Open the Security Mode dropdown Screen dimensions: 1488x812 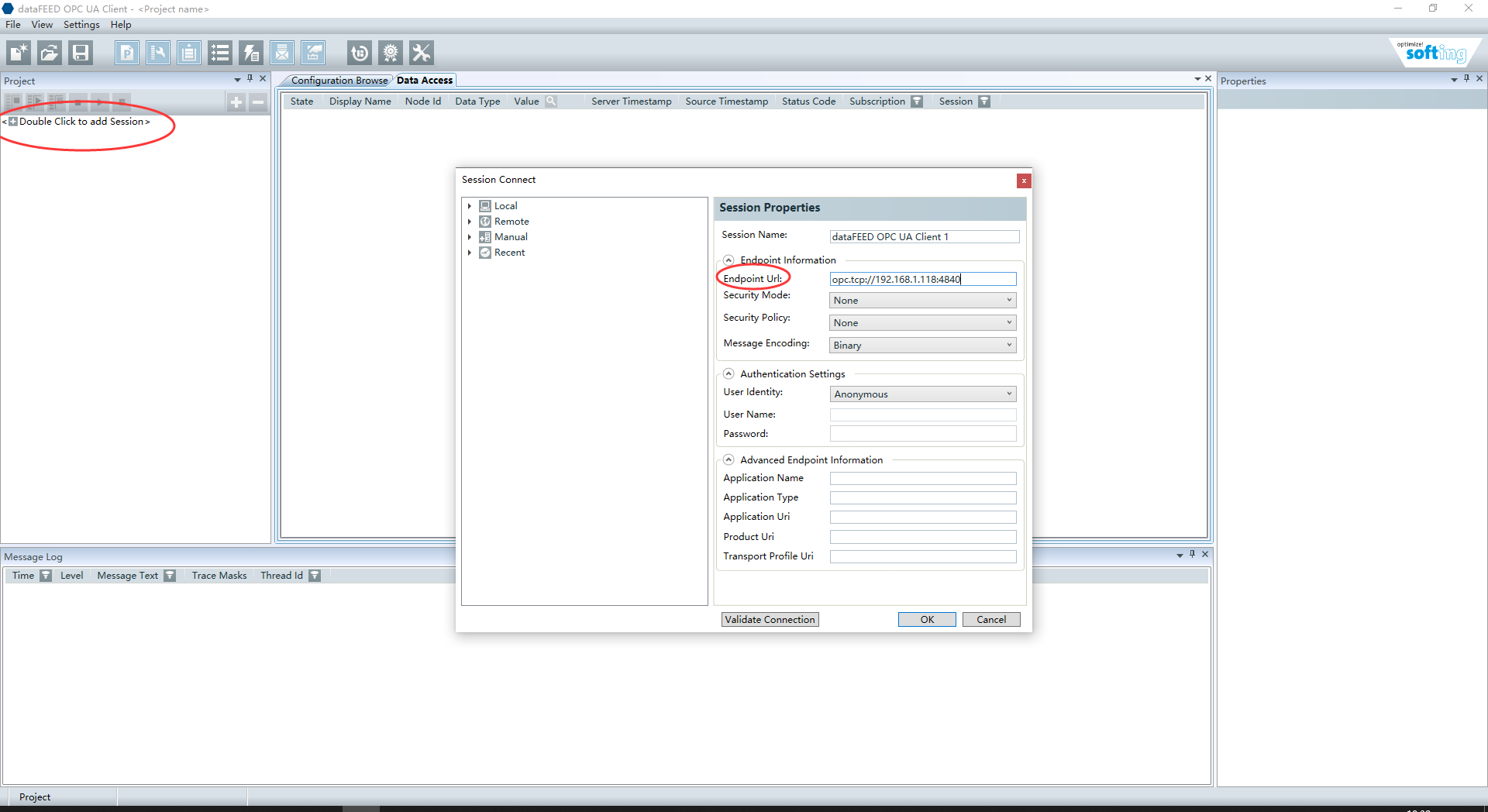pyautogui.click(x=922, y=301)
